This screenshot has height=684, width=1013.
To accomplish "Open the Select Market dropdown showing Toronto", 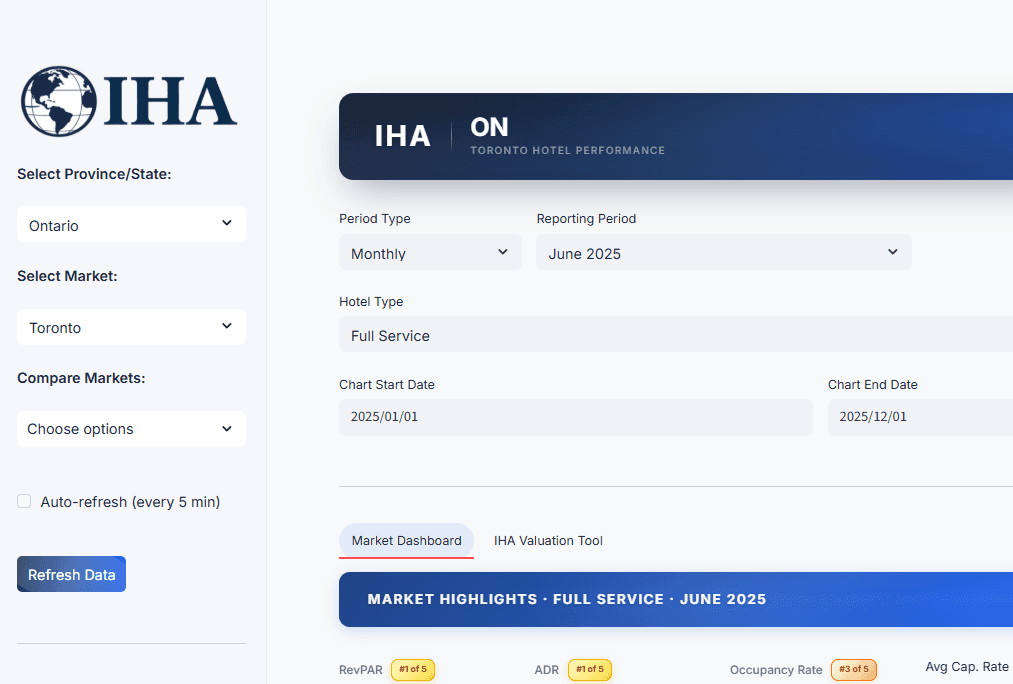I will (131, 327).
